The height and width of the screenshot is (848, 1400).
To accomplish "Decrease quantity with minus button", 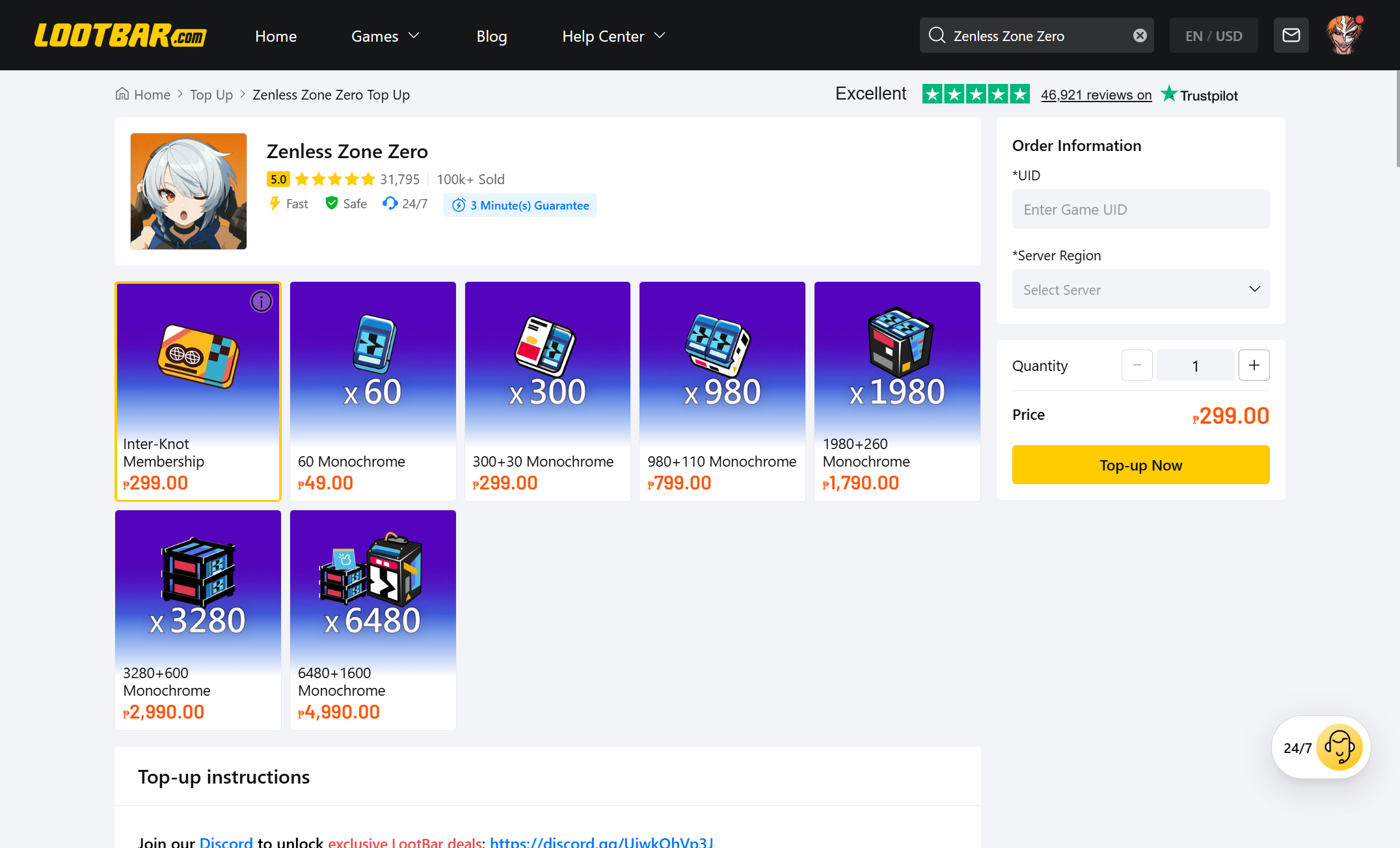I will 1137,365.
